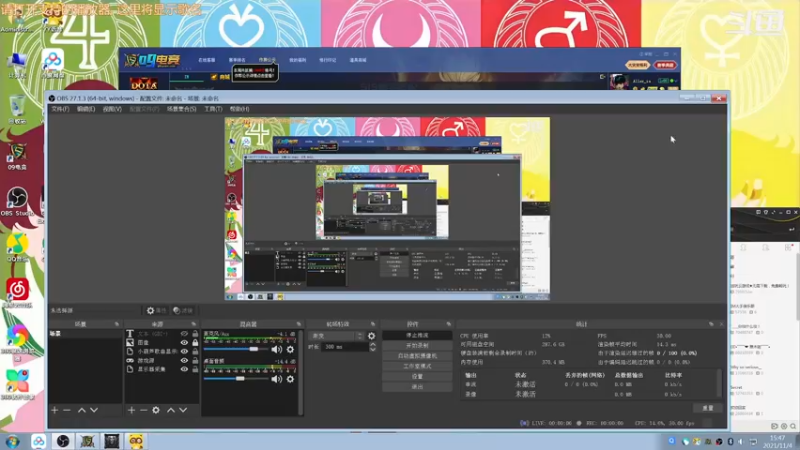Screen dimensions: 800x450
Task: Open the 视图(V) menu
Action: pyautogui.click(x=112, y=109)
